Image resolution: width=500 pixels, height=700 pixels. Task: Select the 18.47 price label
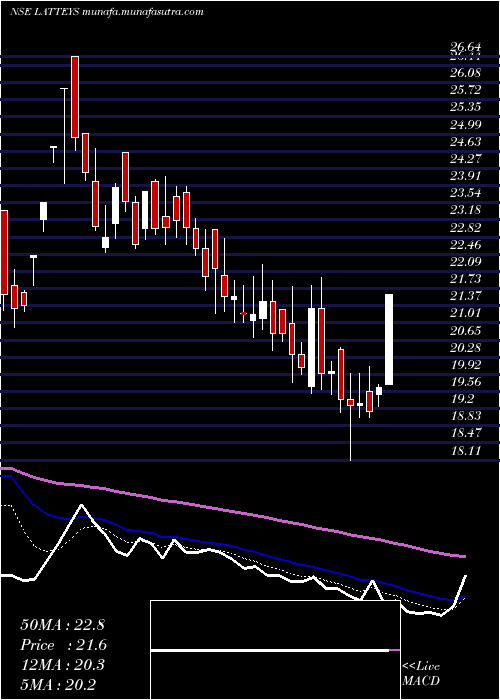(465, 433)
